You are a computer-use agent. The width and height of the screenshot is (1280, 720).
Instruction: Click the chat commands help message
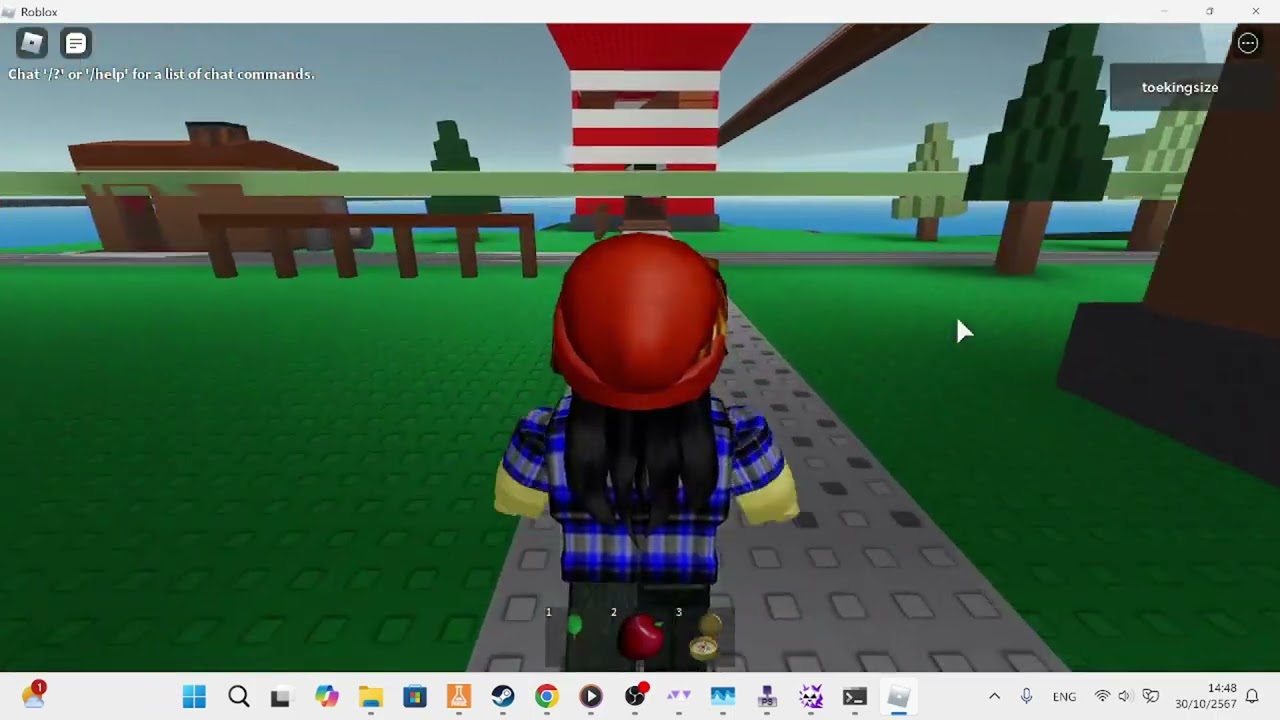click(161, 74)
